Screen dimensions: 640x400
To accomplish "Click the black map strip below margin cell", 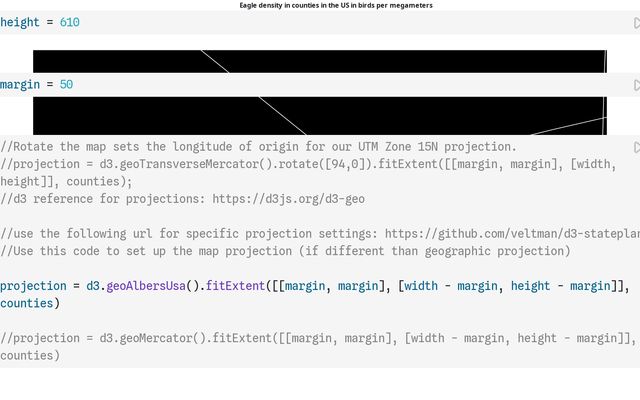I will tap(320, 115).
